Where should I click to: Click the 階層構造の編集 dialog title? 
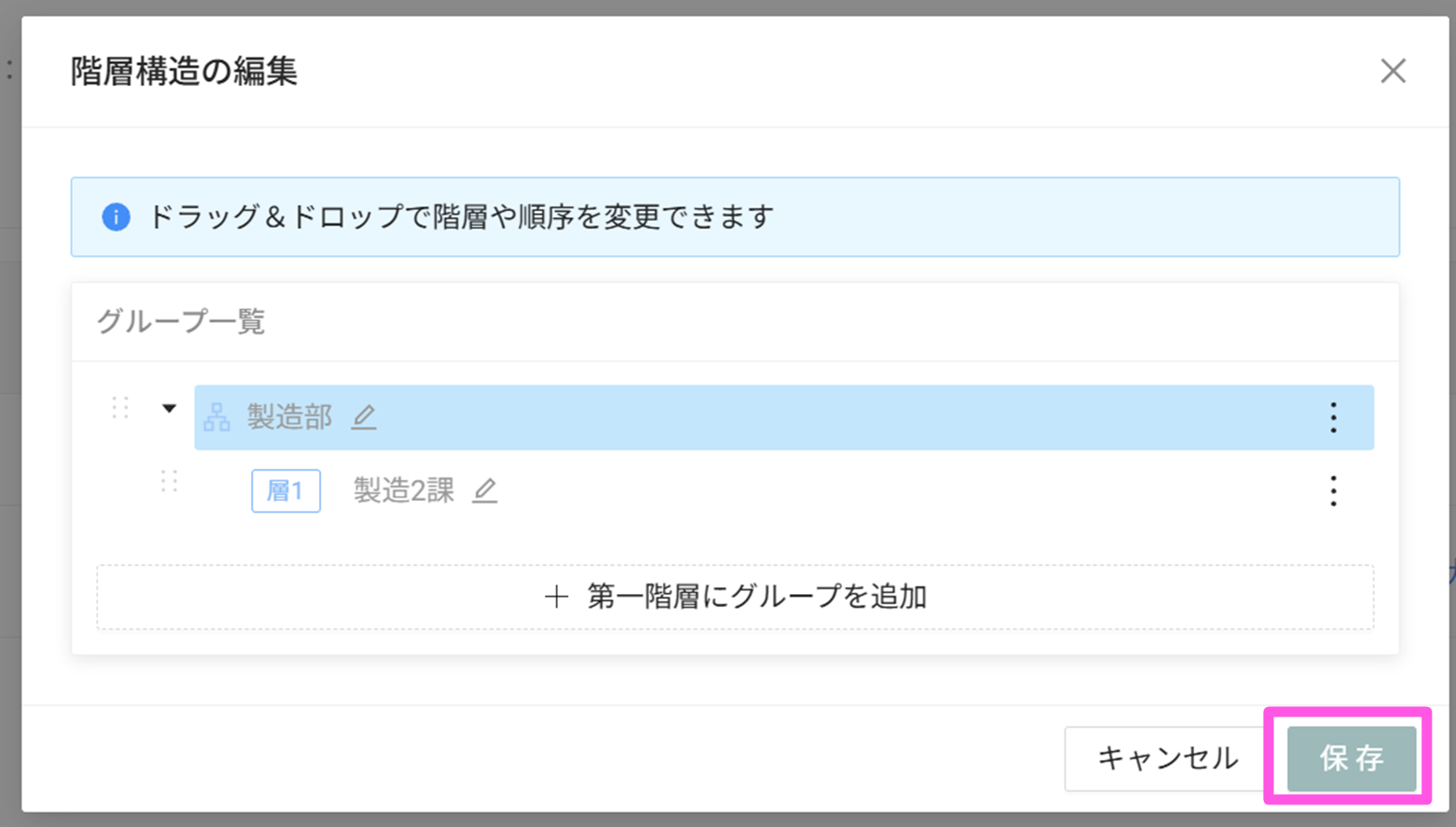[x=184, y=71]
